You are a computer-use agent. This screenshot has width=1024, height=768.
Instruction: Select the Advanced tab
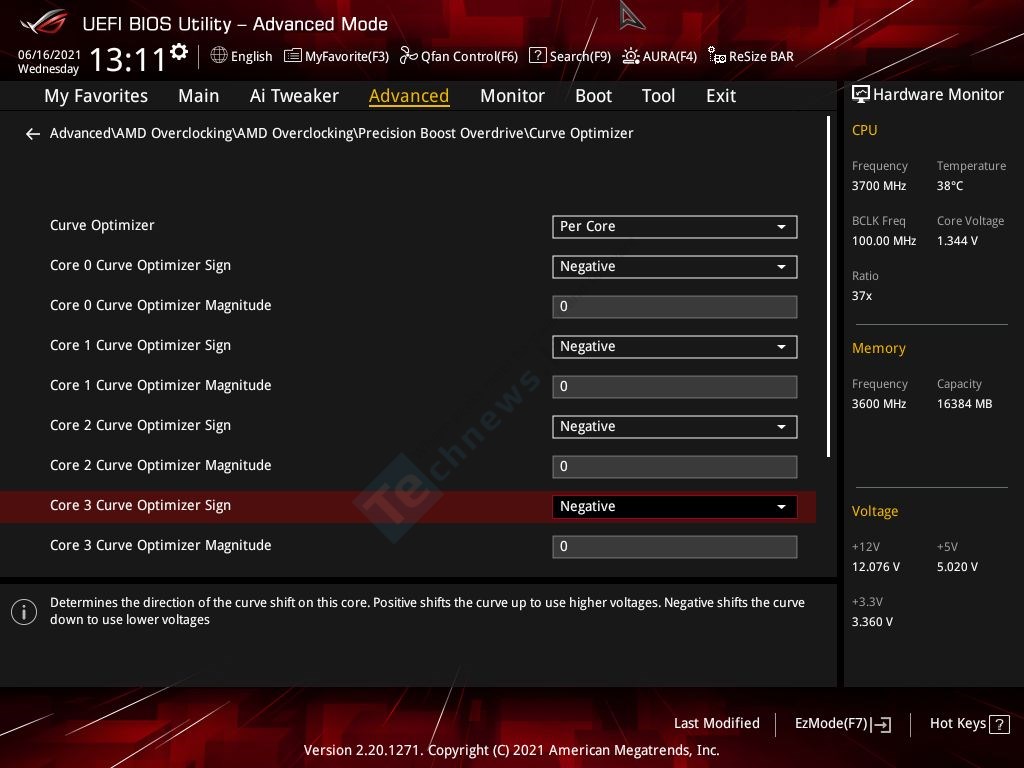tap(409, 96)
